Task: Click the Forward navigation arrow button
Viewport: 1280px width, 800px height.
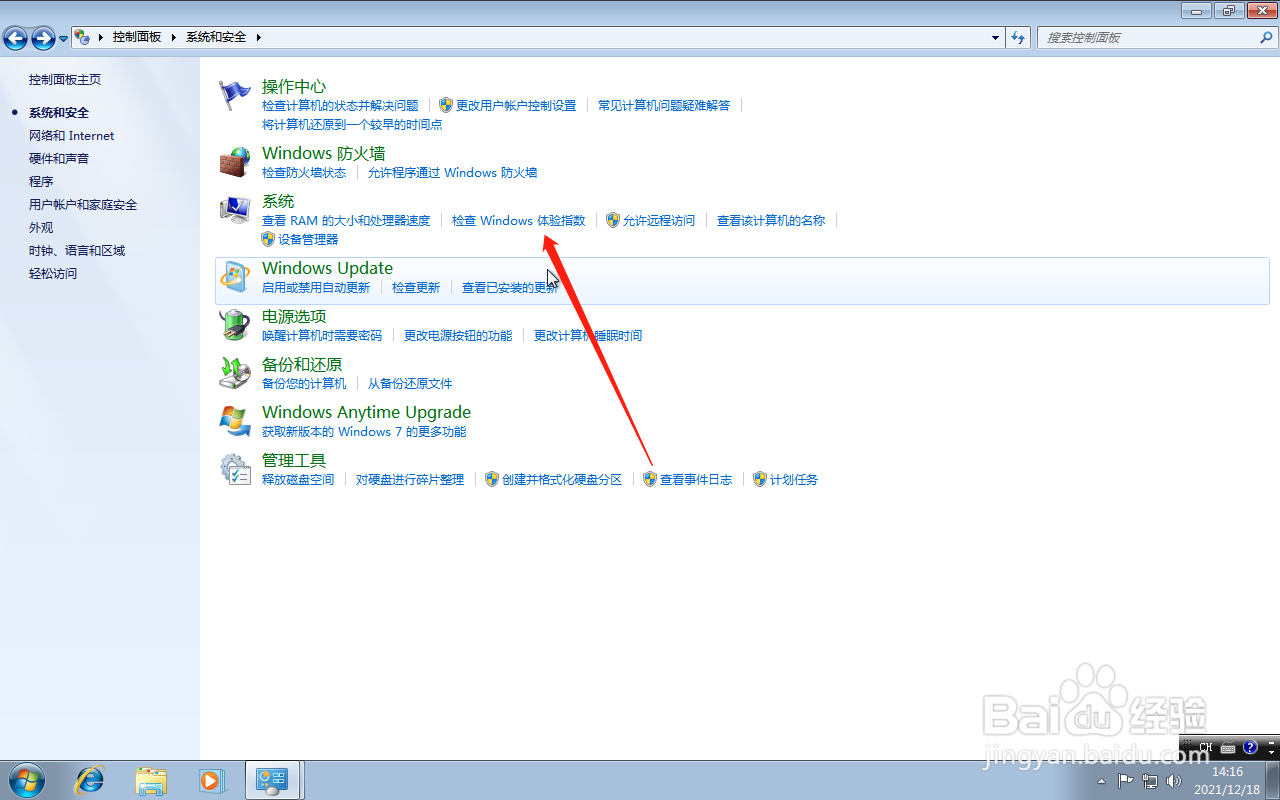Action: click(x=43, y=38)
